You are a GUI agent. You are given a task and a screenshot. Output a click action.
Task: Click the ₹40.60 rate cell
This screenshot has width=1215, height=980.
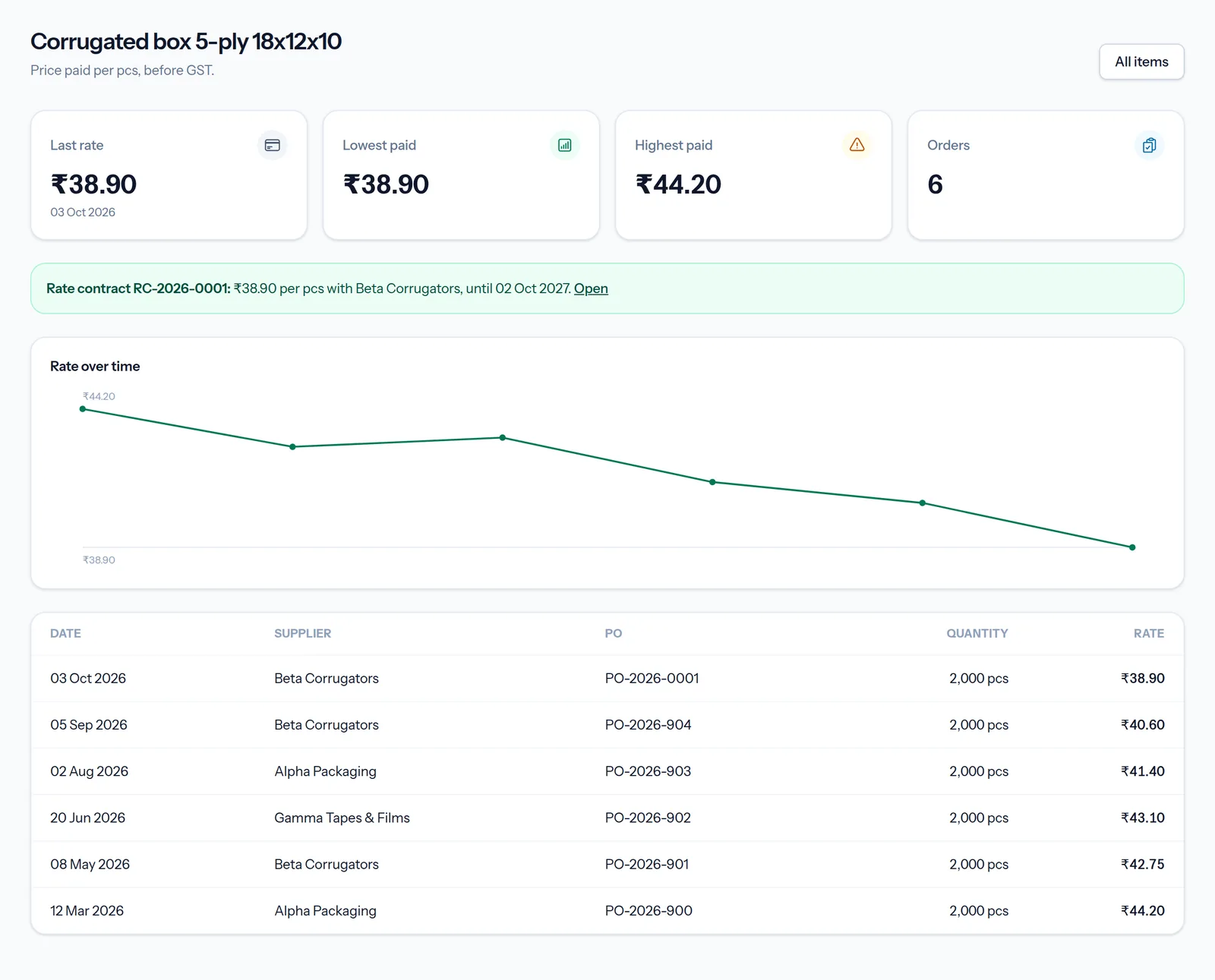pos(1143,725)
